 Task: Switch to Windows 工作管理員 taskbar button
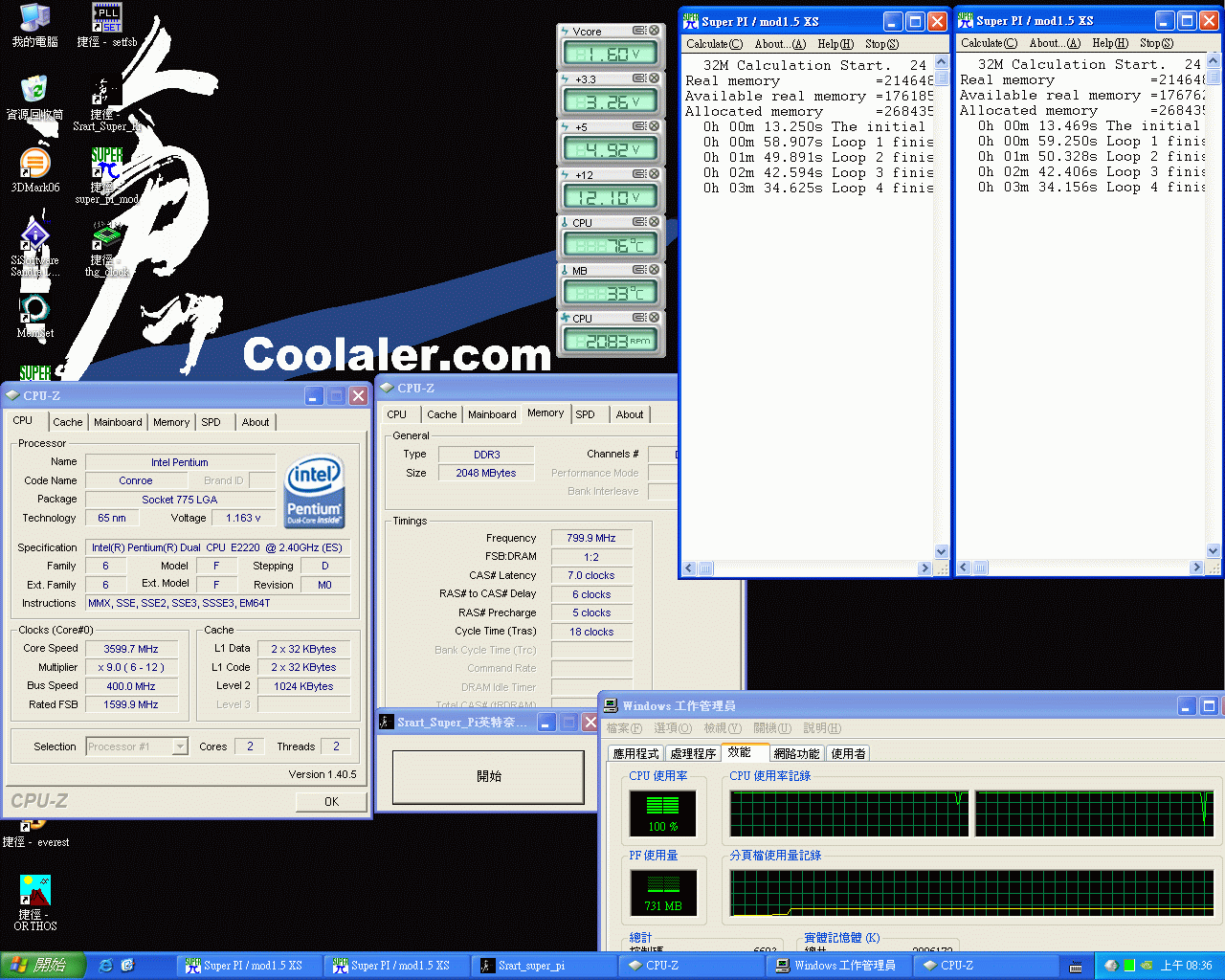838,966
